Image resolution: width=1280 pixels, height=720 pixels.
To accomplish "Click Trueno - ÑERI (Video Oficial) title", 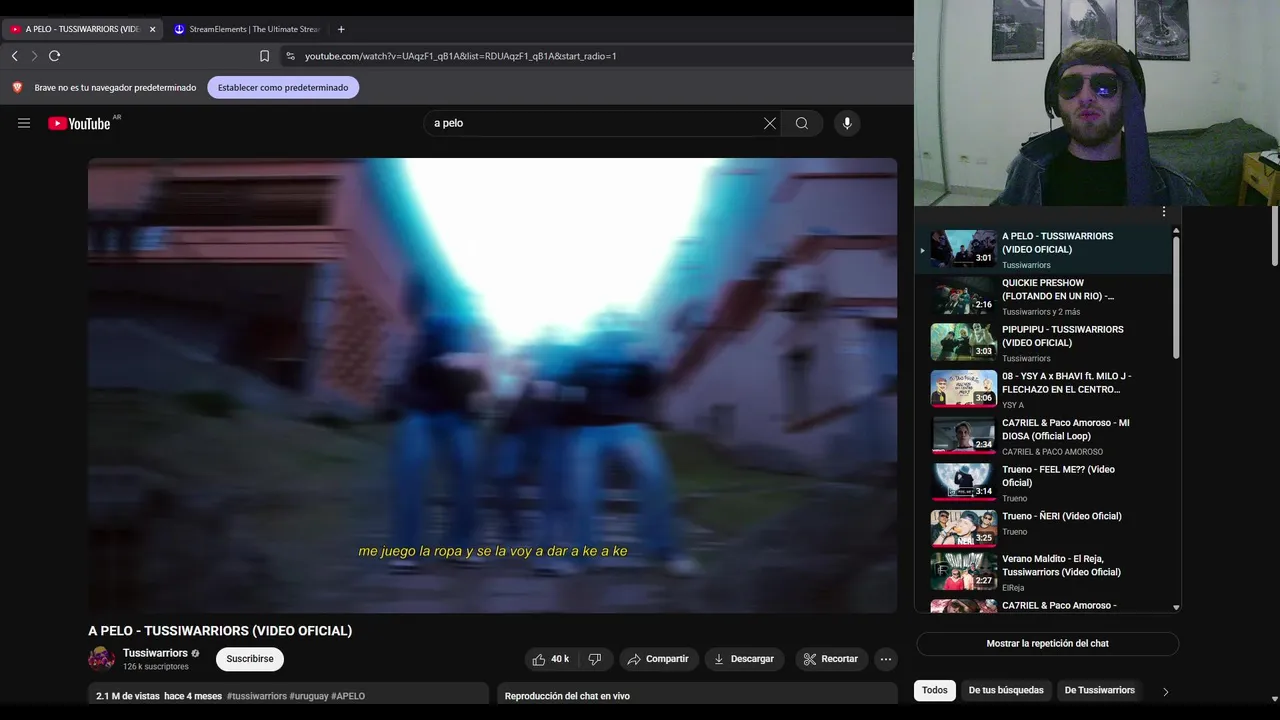I will click(x=1062, y=516).
